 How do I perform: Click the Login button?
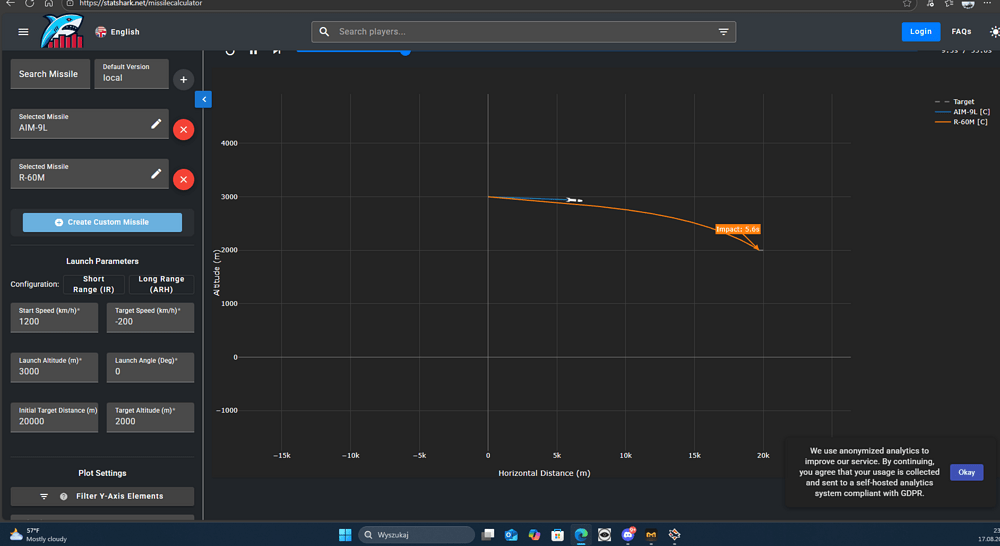920,31
